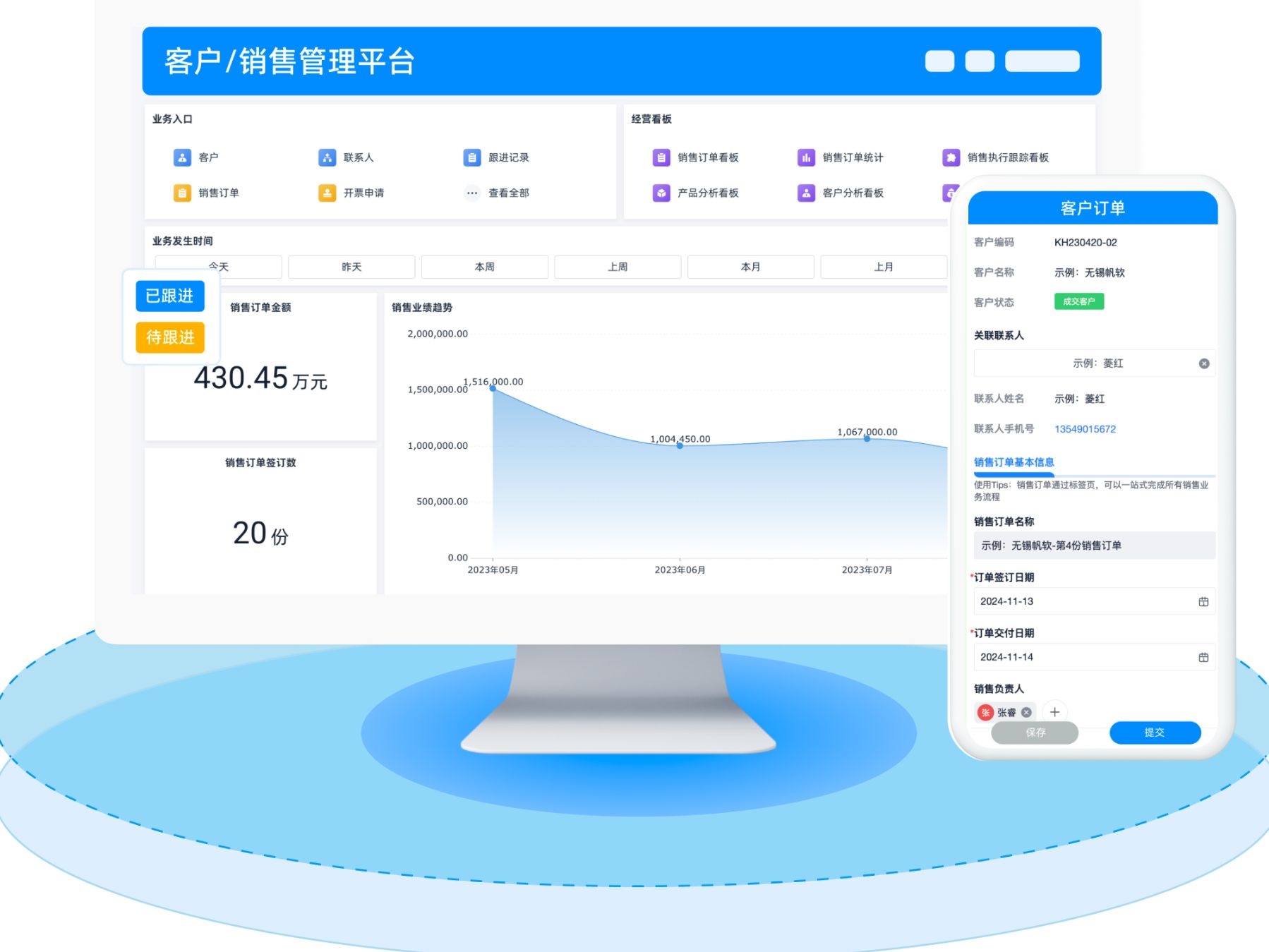Viewport: 1269px width, 952px height.
Task: Click the 1,004,450.00 chart data point
Action: tap(680, 446)
